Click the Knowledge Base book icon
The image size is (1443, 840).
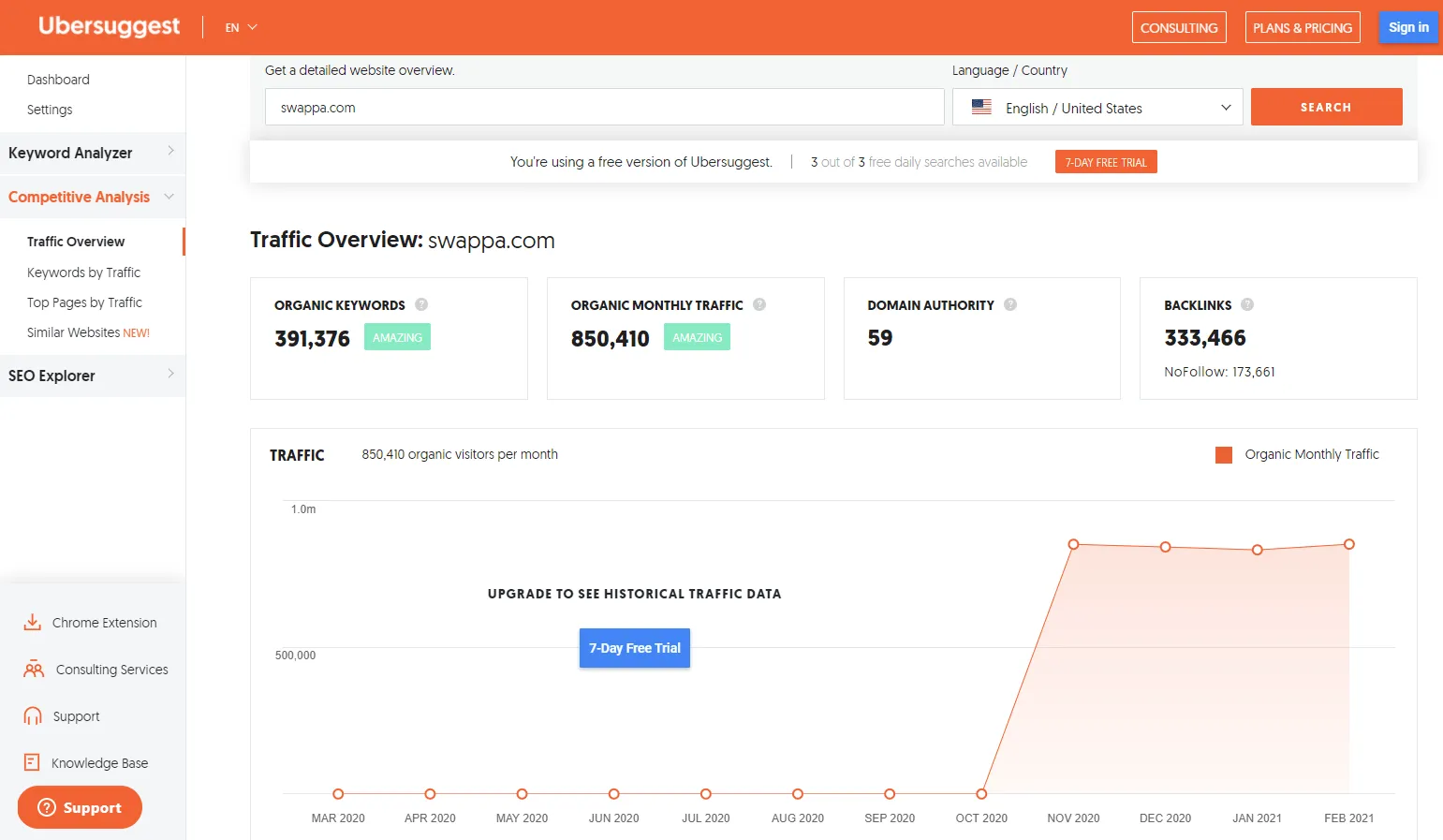coord(32,762)
